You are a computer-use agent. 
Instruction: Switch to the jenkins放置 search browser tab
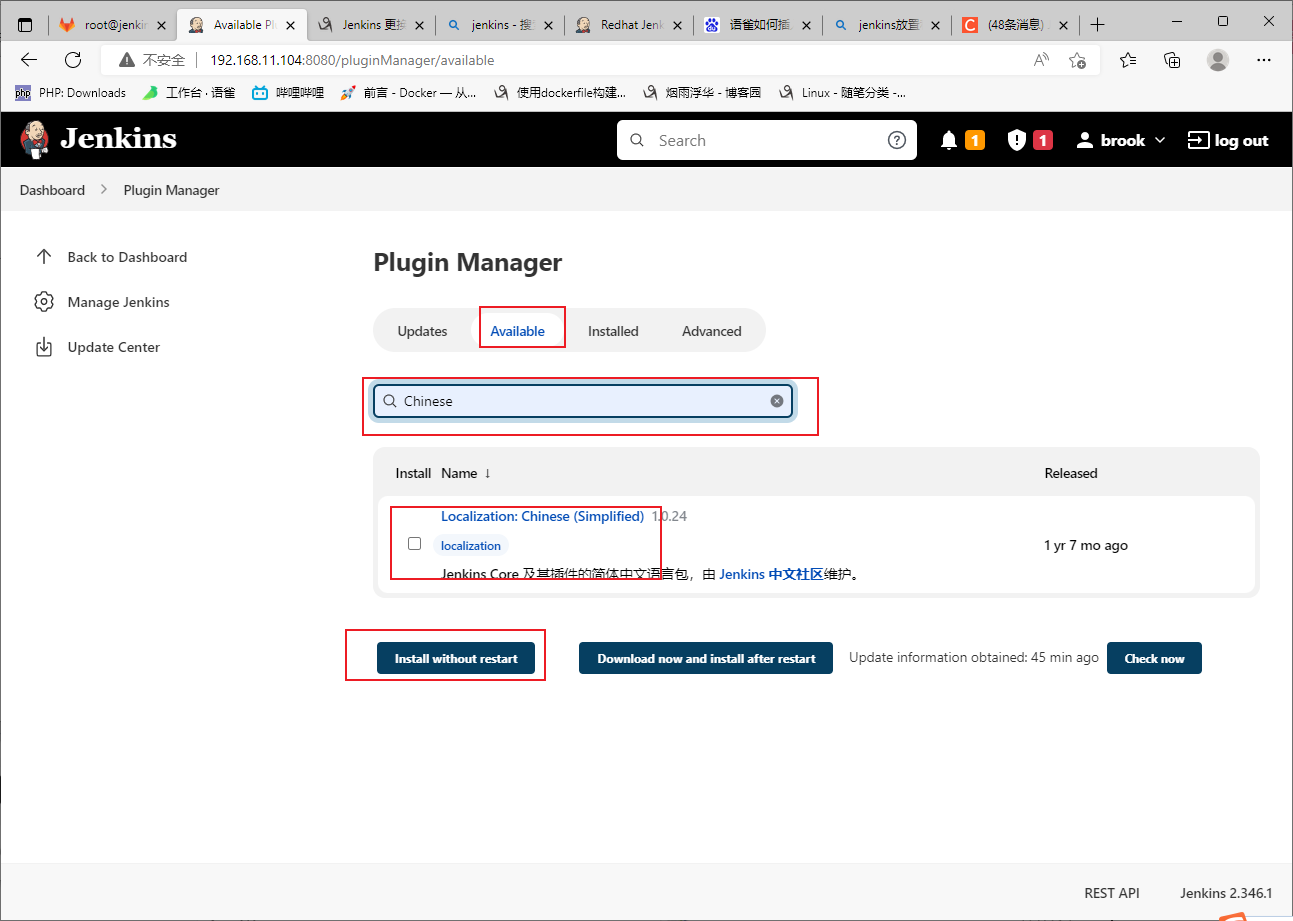pos(887,25)
